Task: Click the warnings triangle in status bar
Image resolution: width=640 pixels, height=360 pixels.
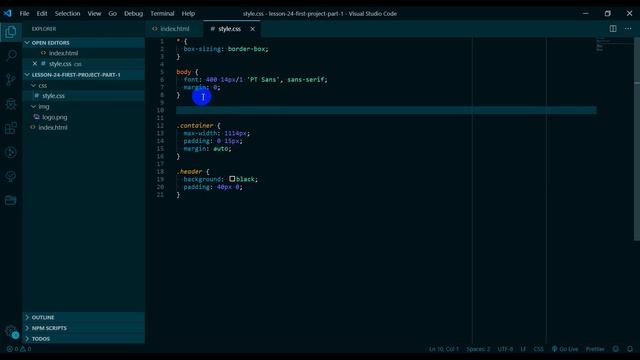Action: pos(23,349)
